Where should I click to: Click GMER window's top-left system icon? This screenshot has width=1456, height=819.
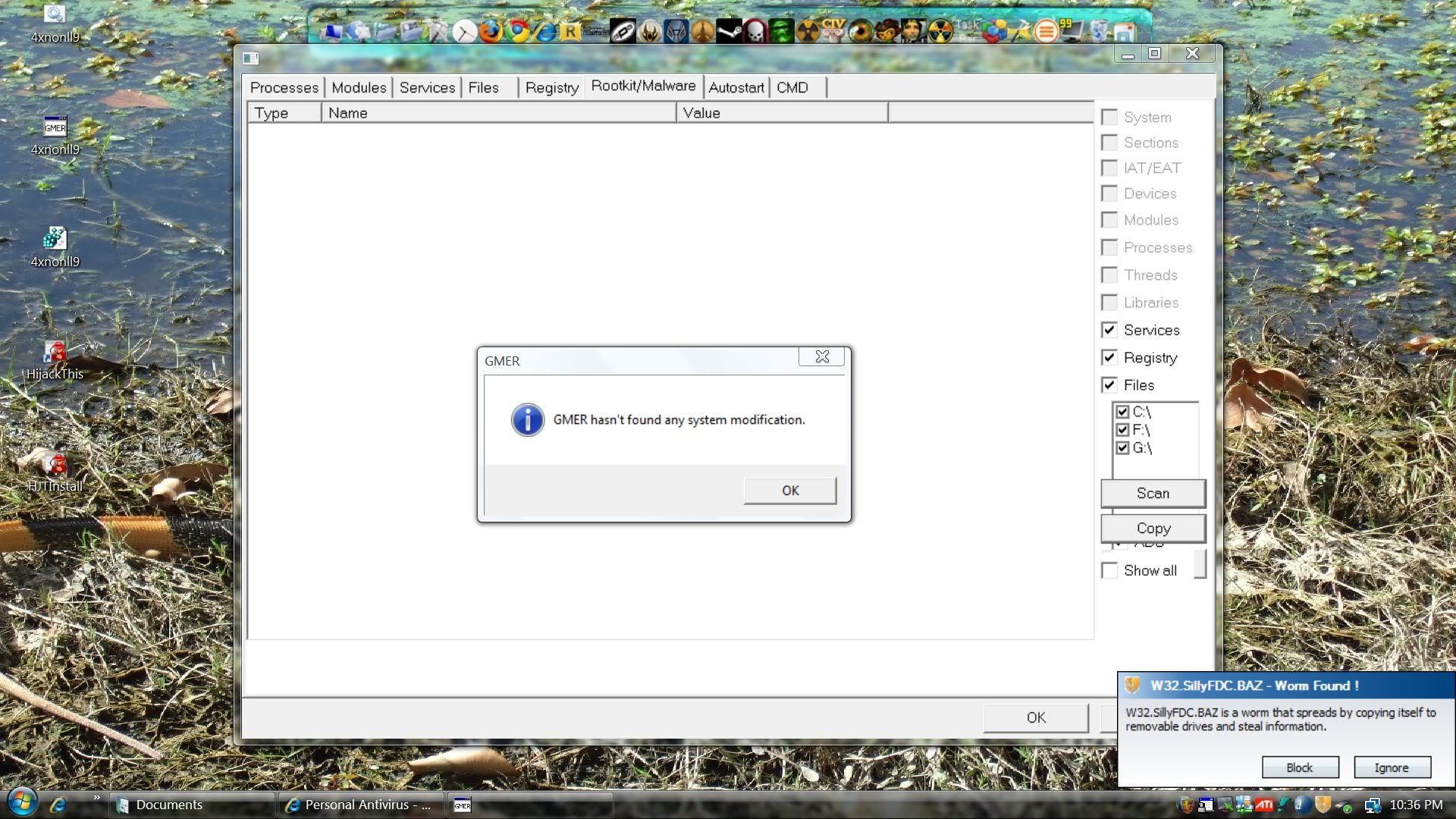pos(251,58)
